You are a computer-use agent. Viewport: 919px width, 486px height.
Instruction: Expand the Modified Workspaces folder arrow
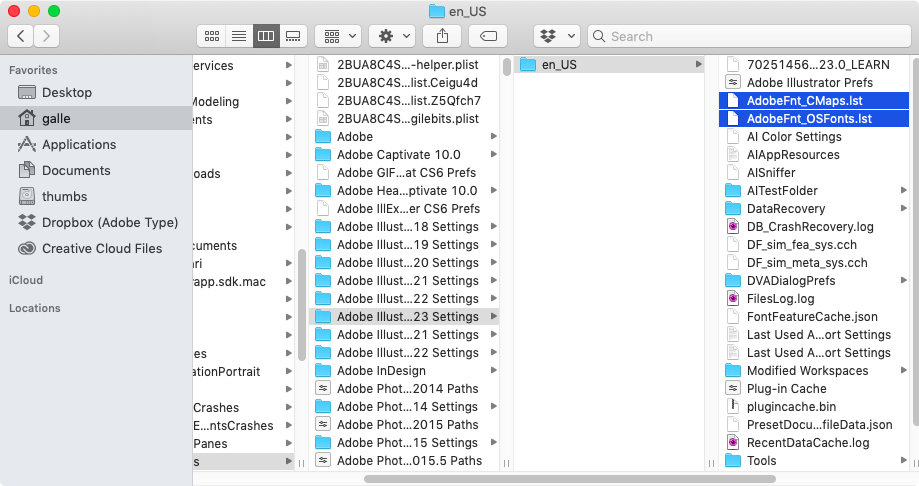point(903,371)
